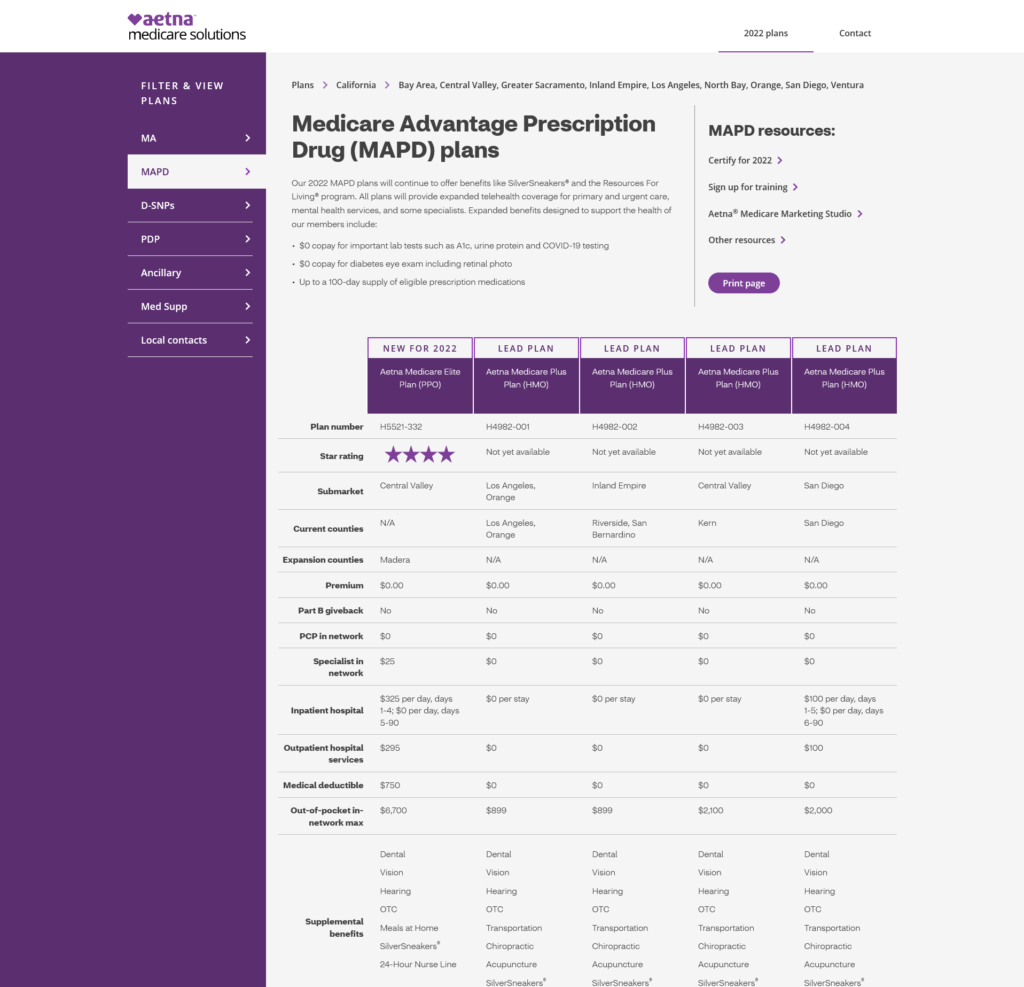Screen dimensions: 1024x987
Task: Open Certify for 2022 link
Action: [740, 160]
